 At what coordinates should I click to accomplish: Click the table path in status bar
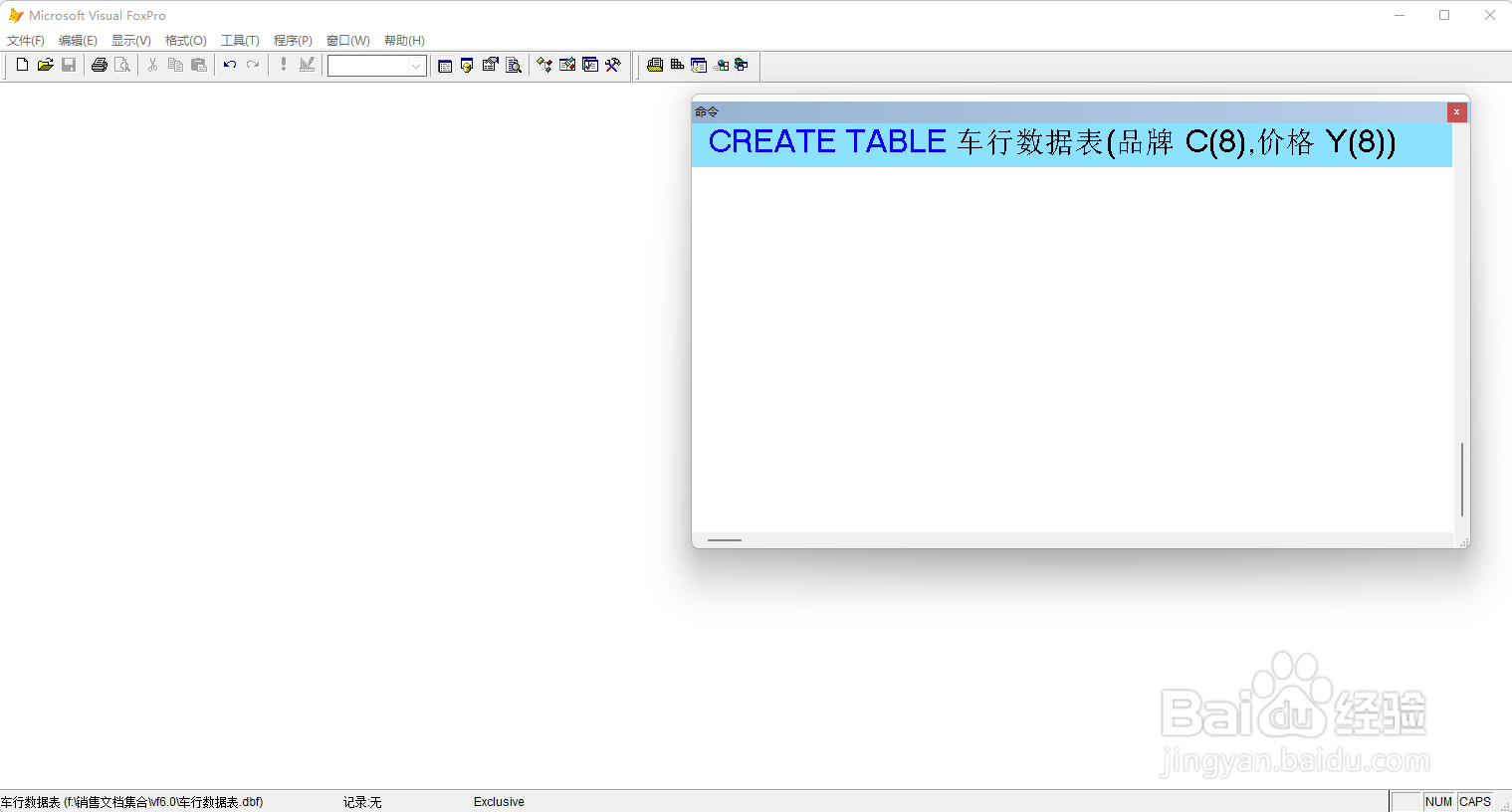click(131, 802)
